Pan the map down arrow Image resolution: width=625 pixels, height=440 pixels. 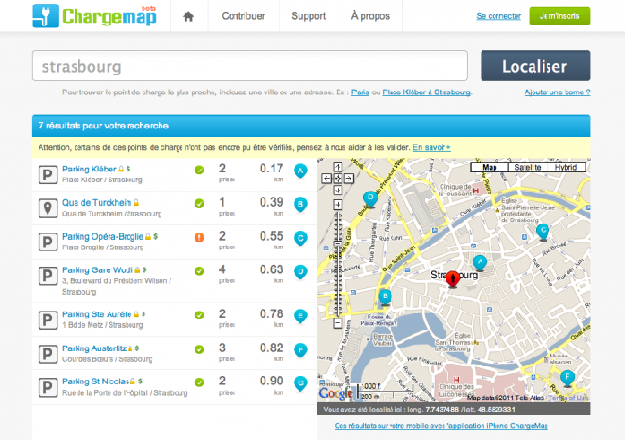[338, 190]
